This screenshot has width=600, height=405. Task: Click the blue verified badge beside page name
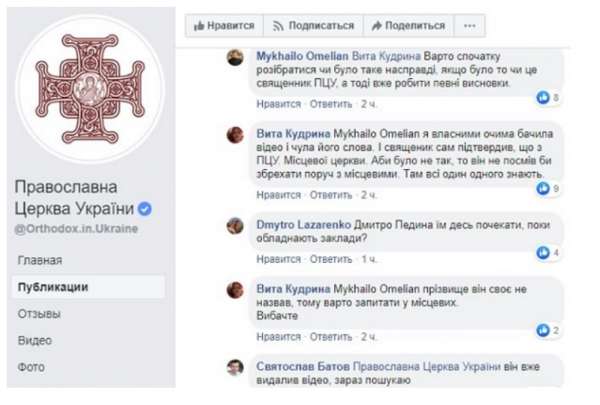pos(145,210)
